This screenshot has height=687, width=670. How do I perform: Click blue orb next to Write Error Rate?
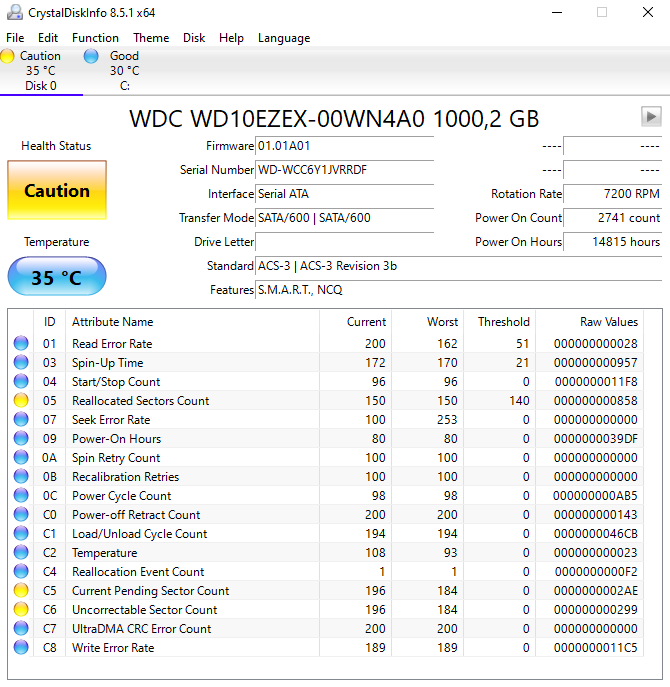(21, 648)
